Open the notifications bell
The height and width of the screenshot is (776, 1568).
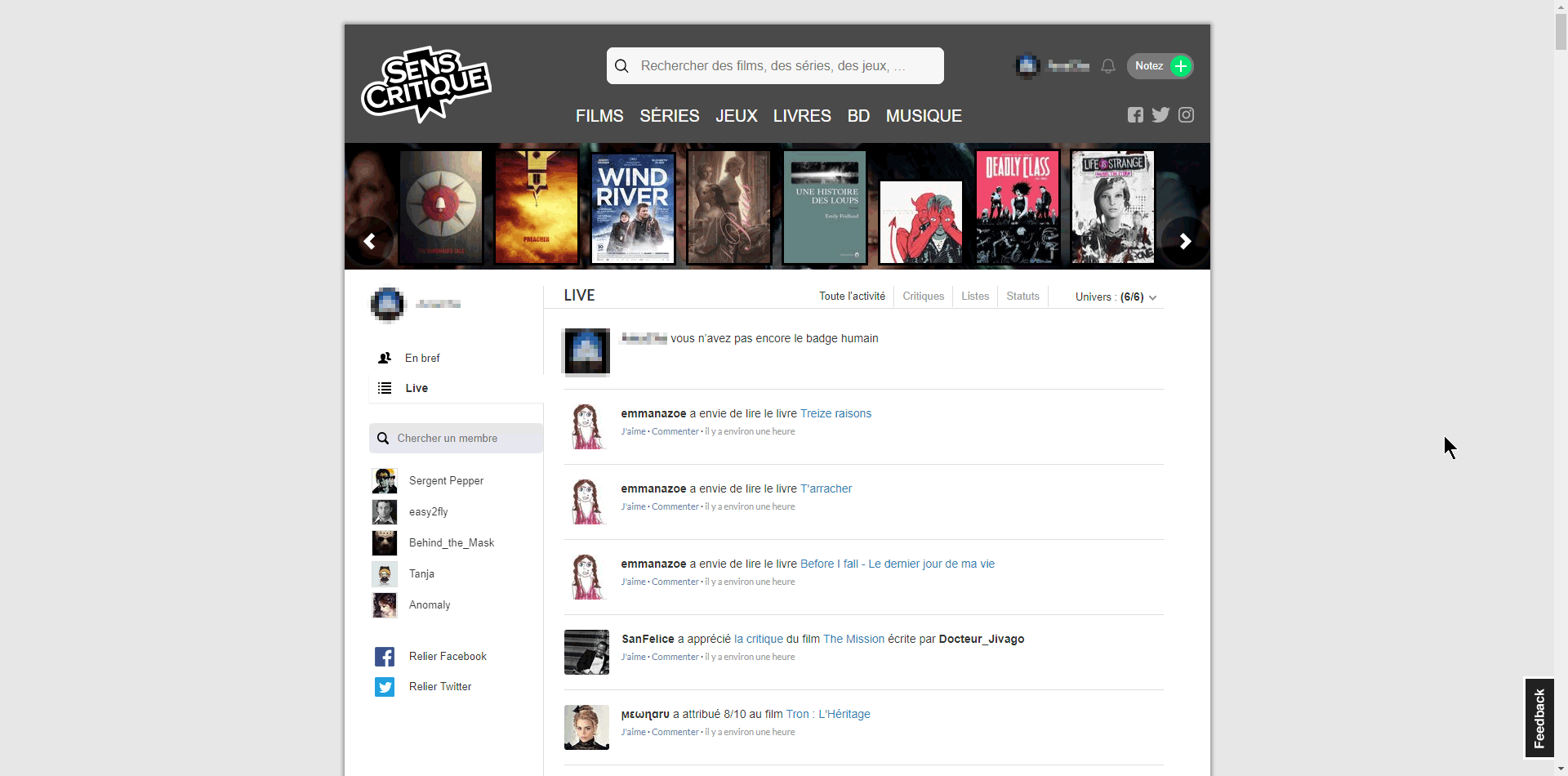pos(1108,66)
